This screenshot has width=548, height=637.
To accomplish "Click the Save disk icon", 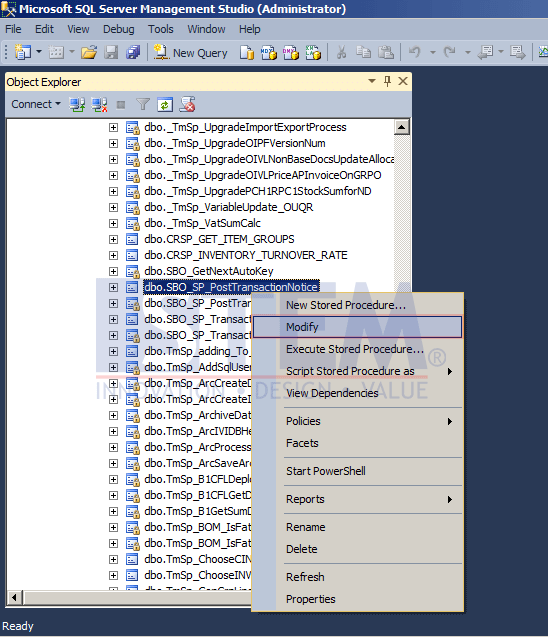I will coord(111,52).
